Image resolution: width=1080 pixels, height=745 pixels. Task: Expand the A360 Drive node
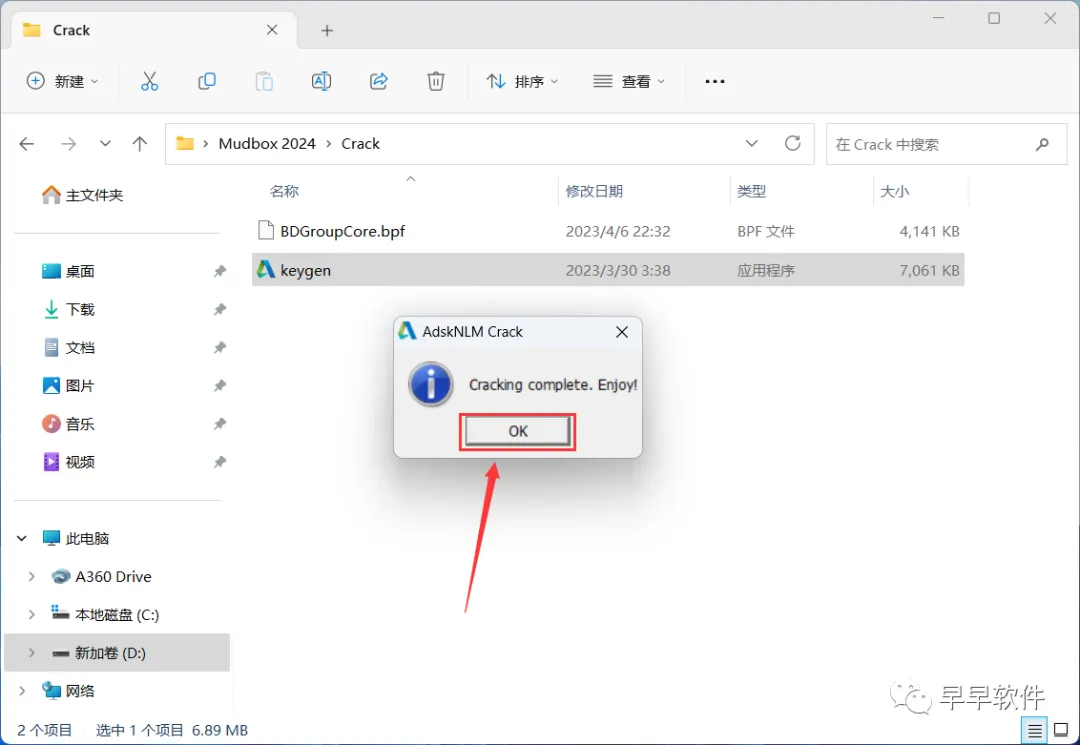32,576
